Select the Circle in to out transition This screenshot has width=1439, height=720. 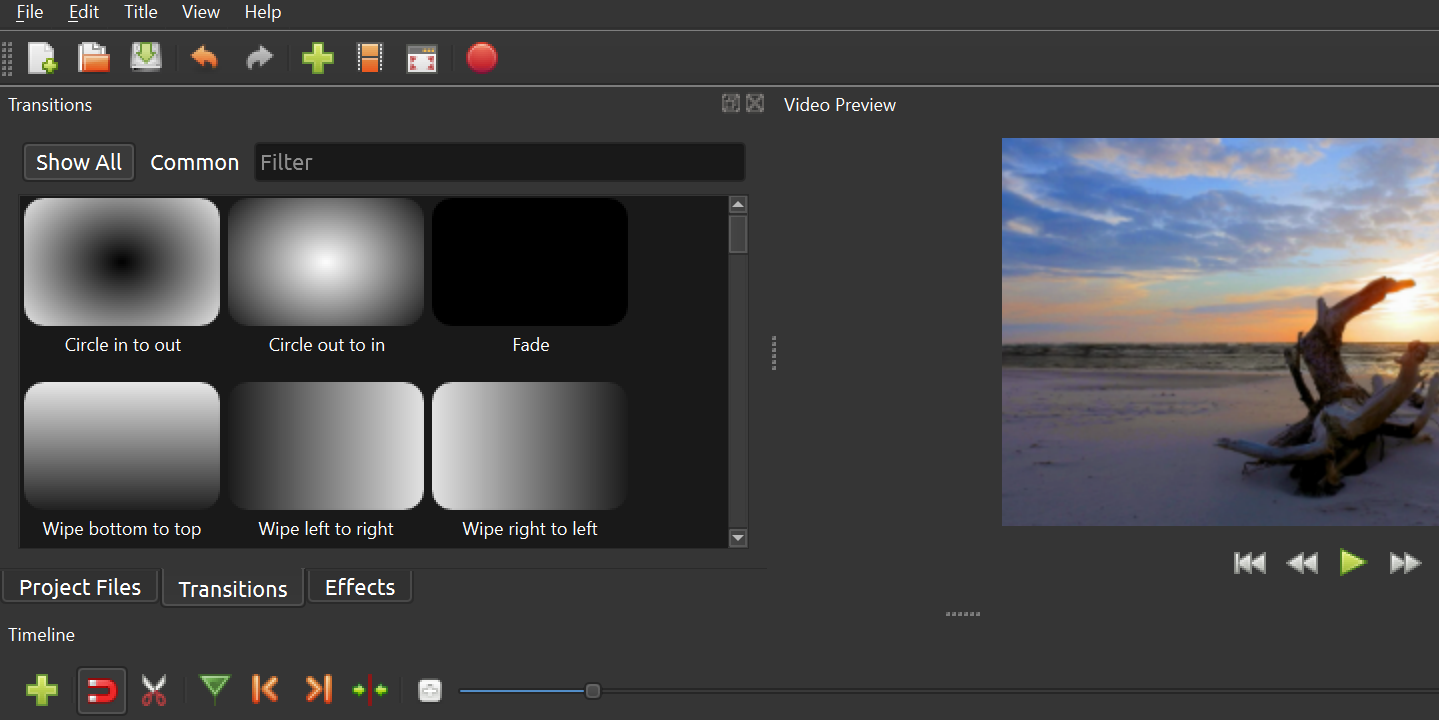click(122, 262)
